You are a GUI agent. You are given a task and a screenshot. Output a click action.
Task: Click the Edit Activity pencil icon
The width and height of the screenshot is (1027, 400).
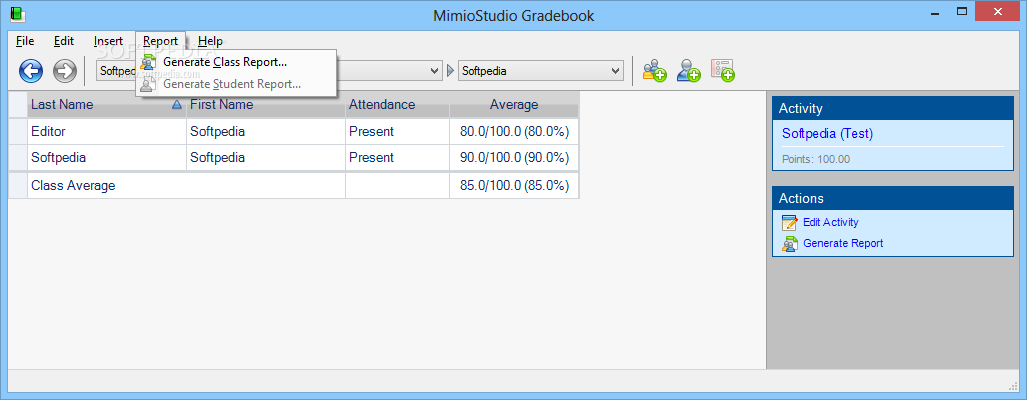point(790,223)
